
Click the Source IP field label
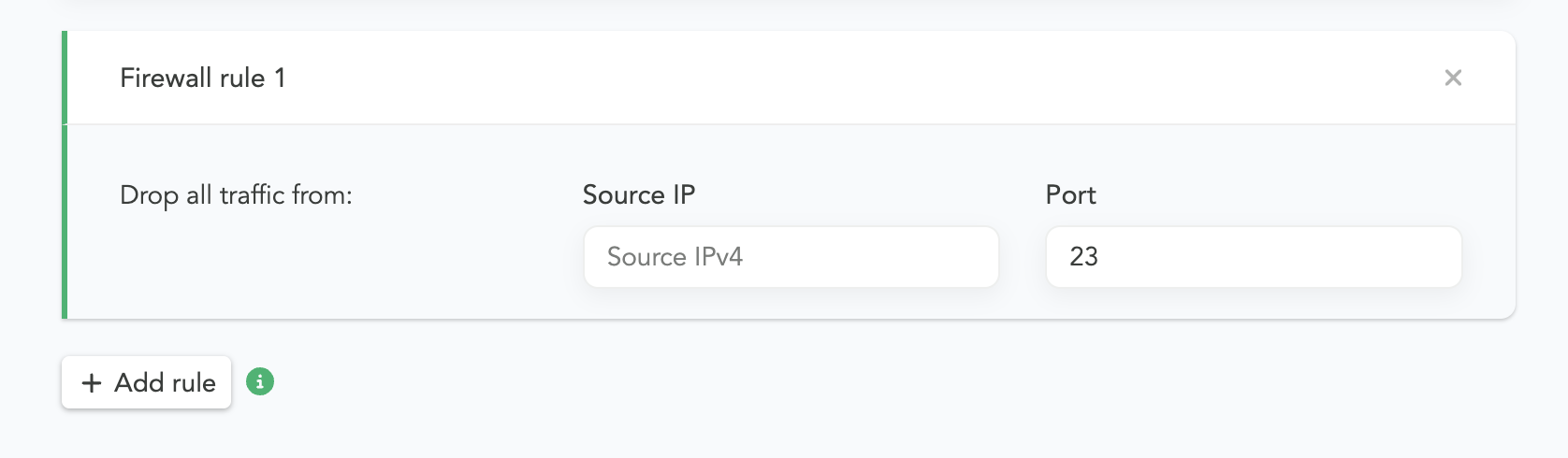pyautogui.click(x=639, y=195)
